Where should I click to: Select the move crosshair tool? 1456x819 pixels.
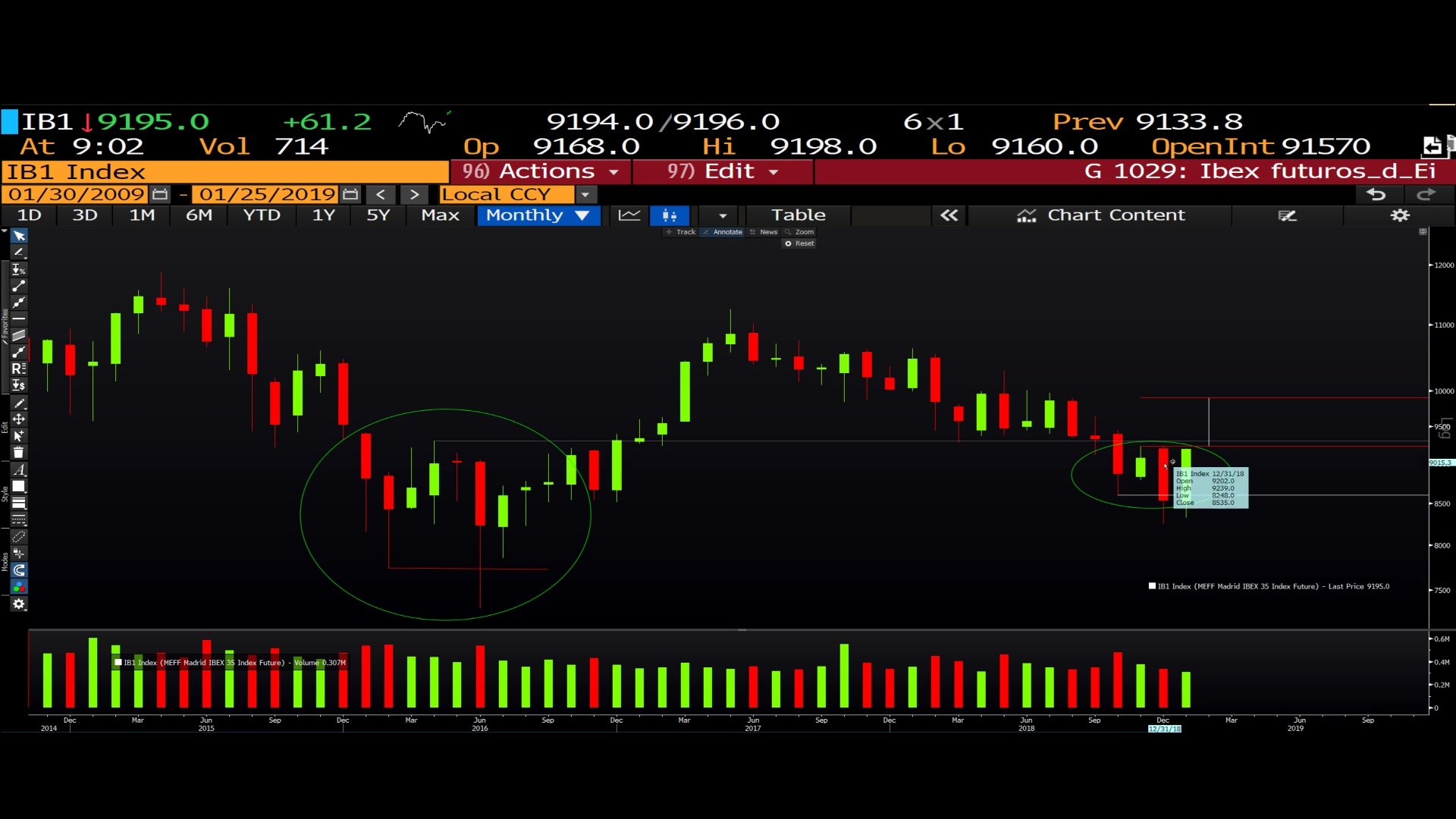click(19, 419)
